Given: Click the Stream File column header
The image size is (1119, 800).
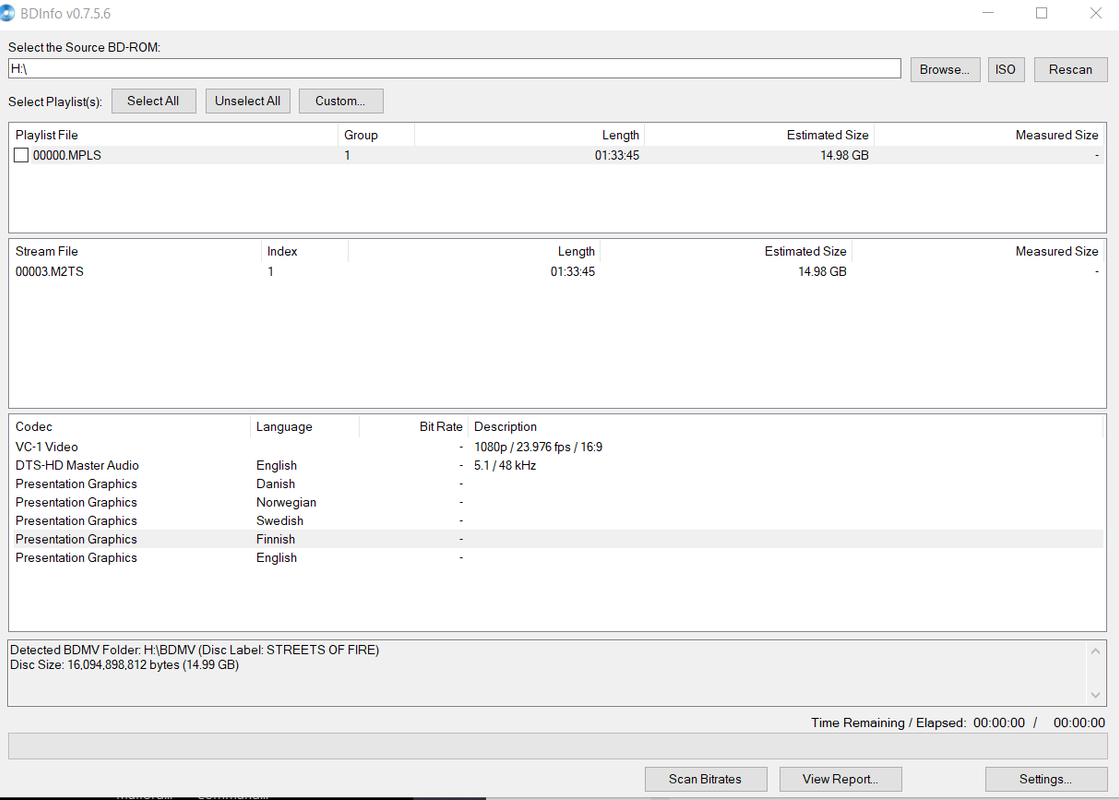Looking at the screenshot, I should coord(136,251).
